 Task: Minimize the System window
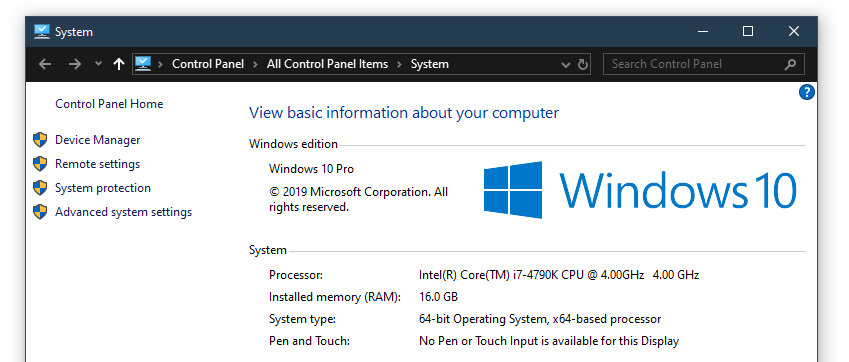[x=703, y=31]
